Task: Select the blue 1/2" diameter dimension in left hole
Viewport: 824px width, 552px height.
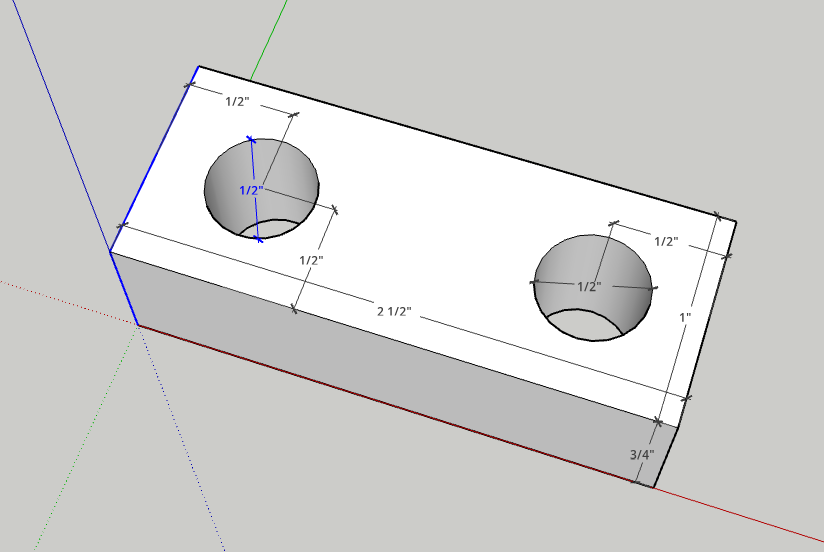Action: 250,189
